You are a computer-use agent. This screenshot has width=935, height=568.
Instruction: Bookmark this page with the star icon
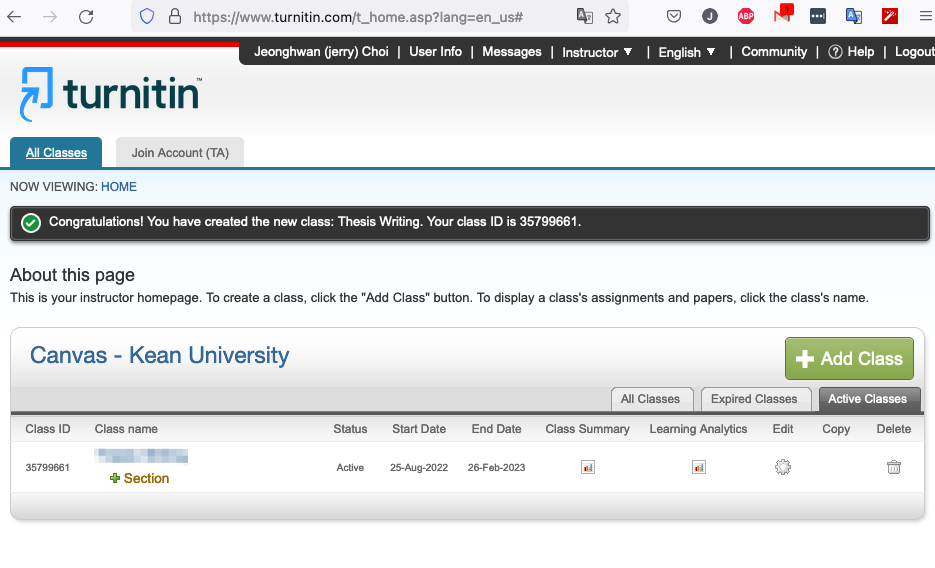(613, 17)
